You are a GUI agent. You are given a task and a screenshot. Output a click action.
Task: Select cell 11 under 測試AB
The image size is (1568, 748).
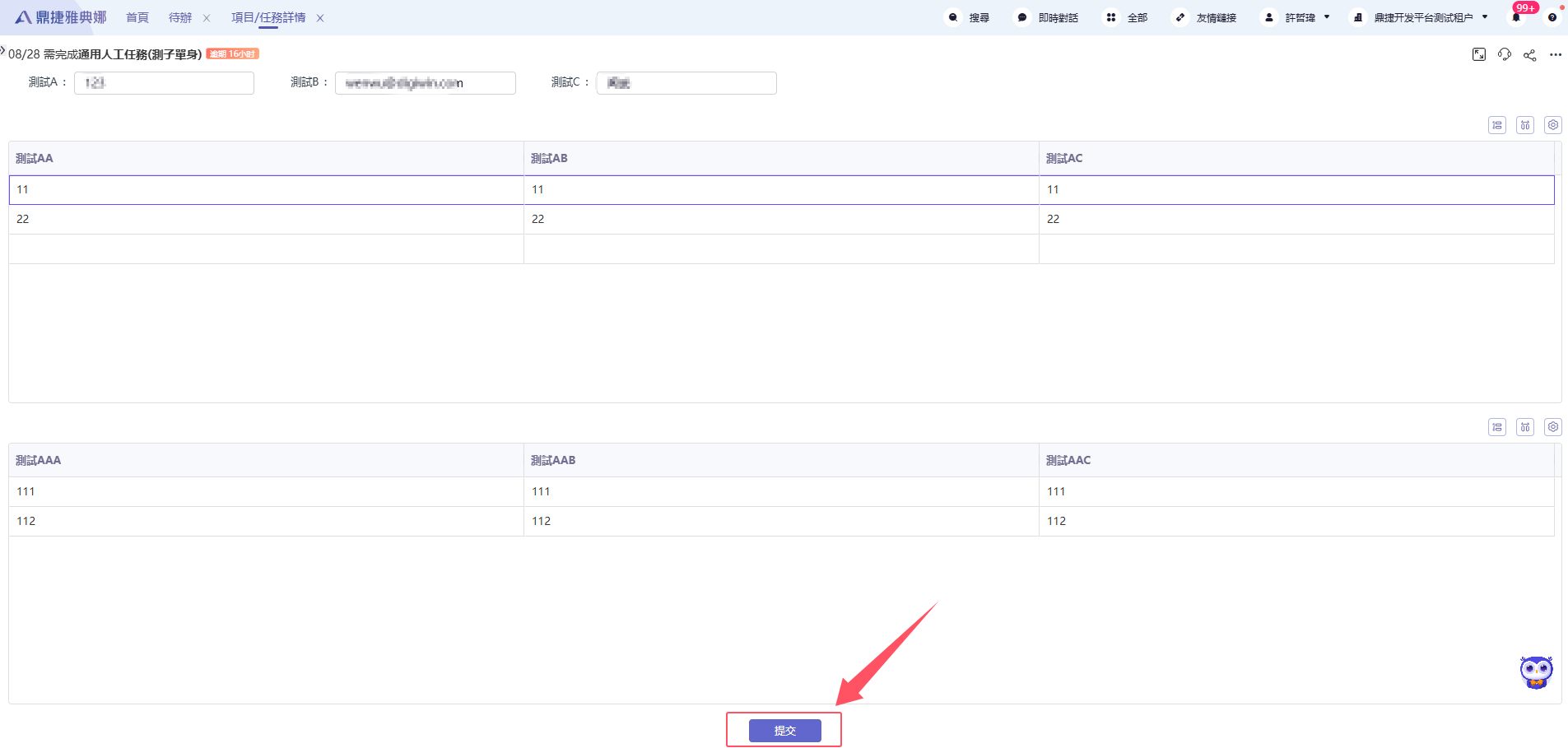click(x=781, y=189)
